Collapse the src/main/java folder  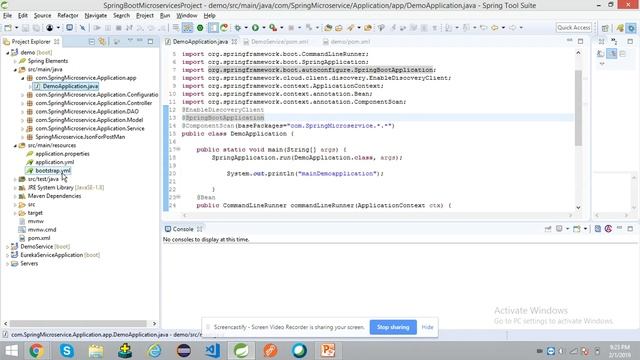[15, 70]
